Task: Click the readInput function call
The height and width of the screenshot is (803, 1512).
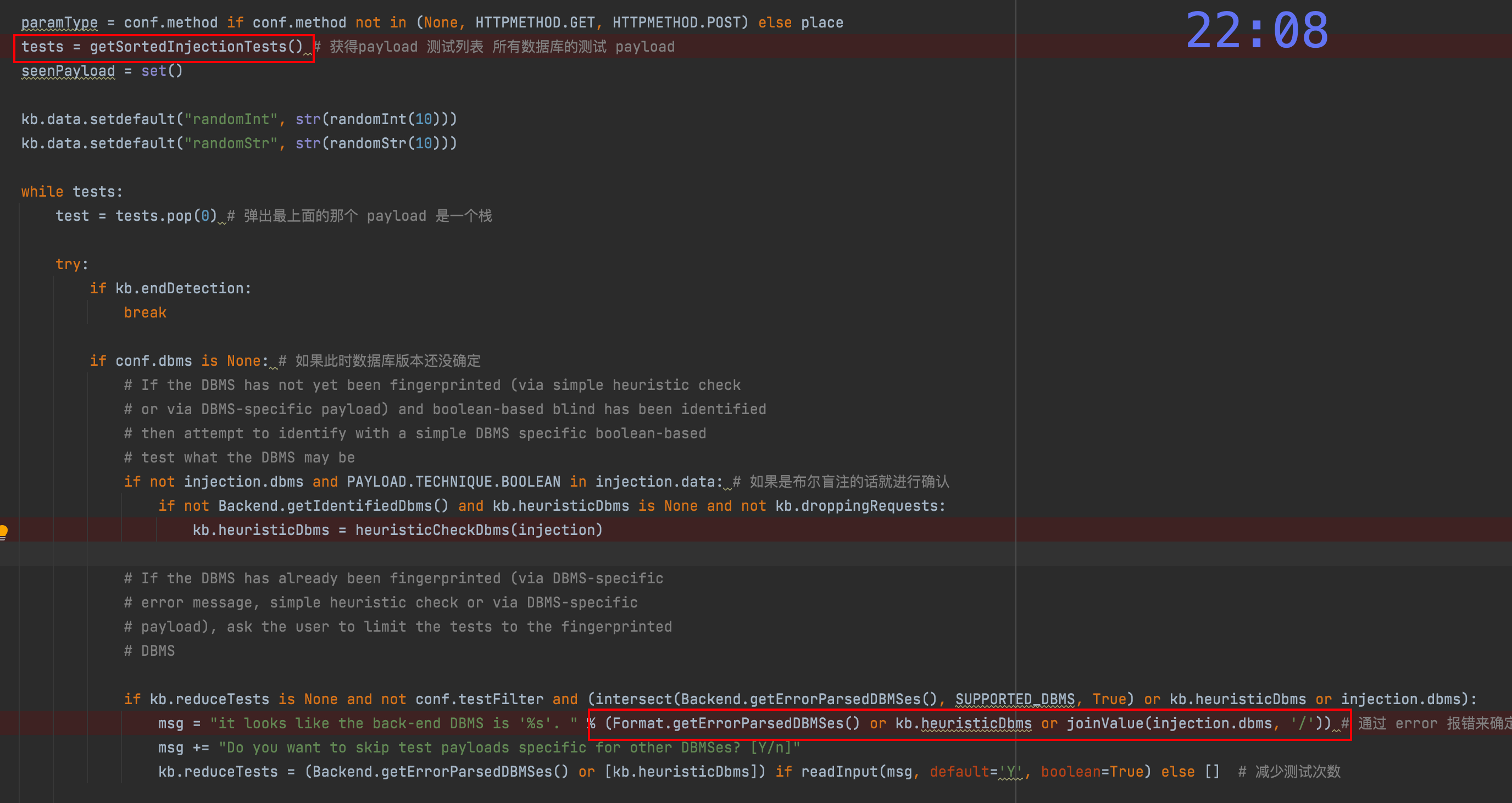Action: (x=838, y=772)
